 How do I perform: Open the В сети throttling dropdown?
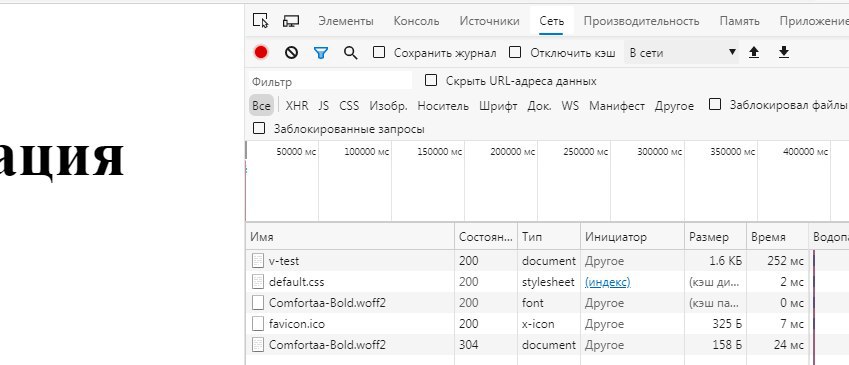(x=681, y=53)
